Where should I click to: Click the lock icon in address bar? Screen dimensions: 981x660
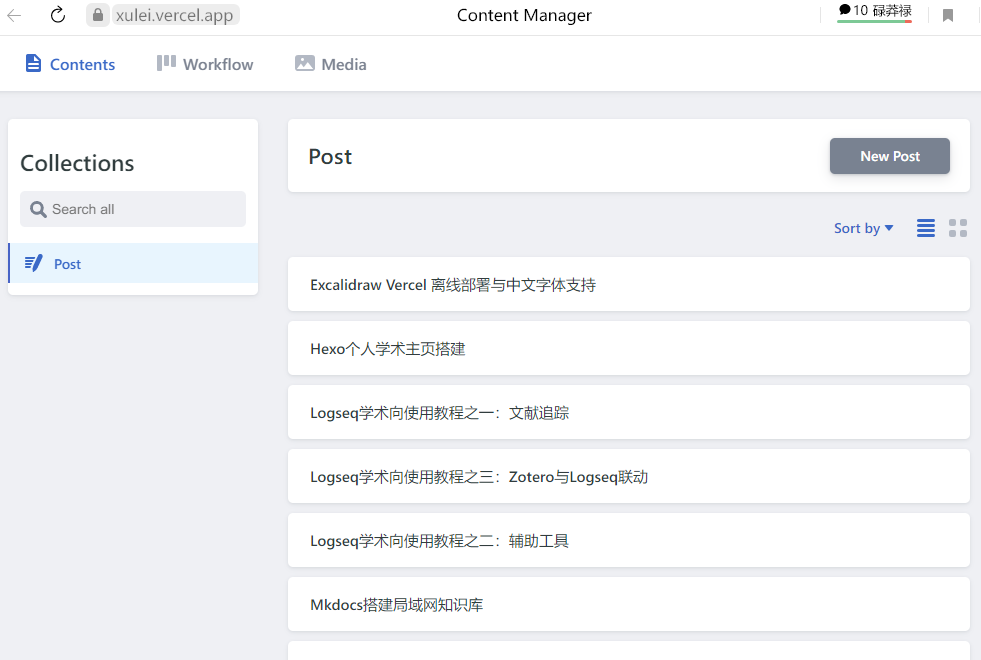(97, 15)
